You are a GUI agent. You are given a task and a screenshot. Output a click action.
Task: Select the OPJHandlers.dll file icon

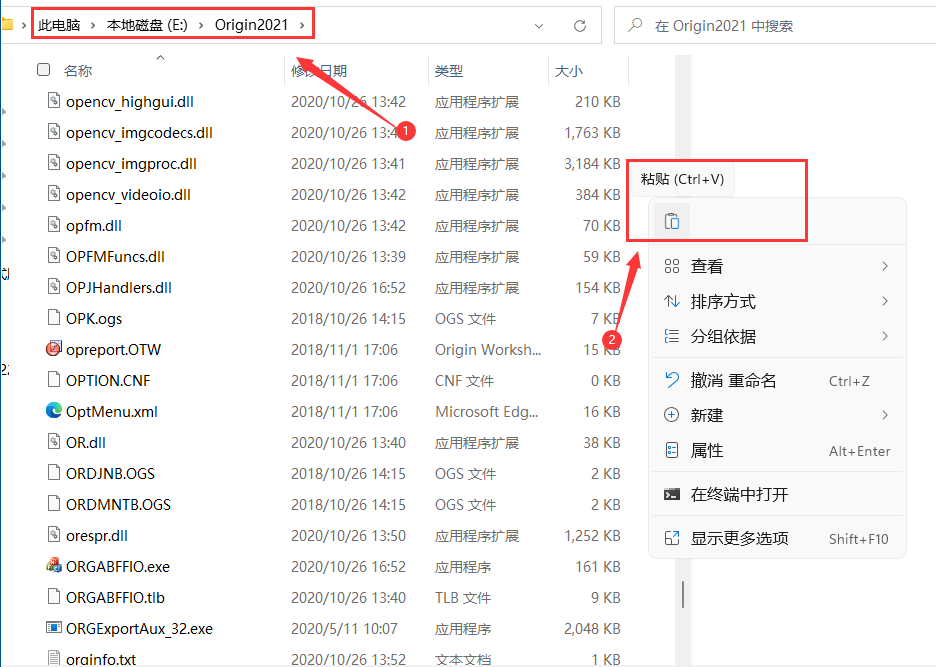click(x=54, y=287)
